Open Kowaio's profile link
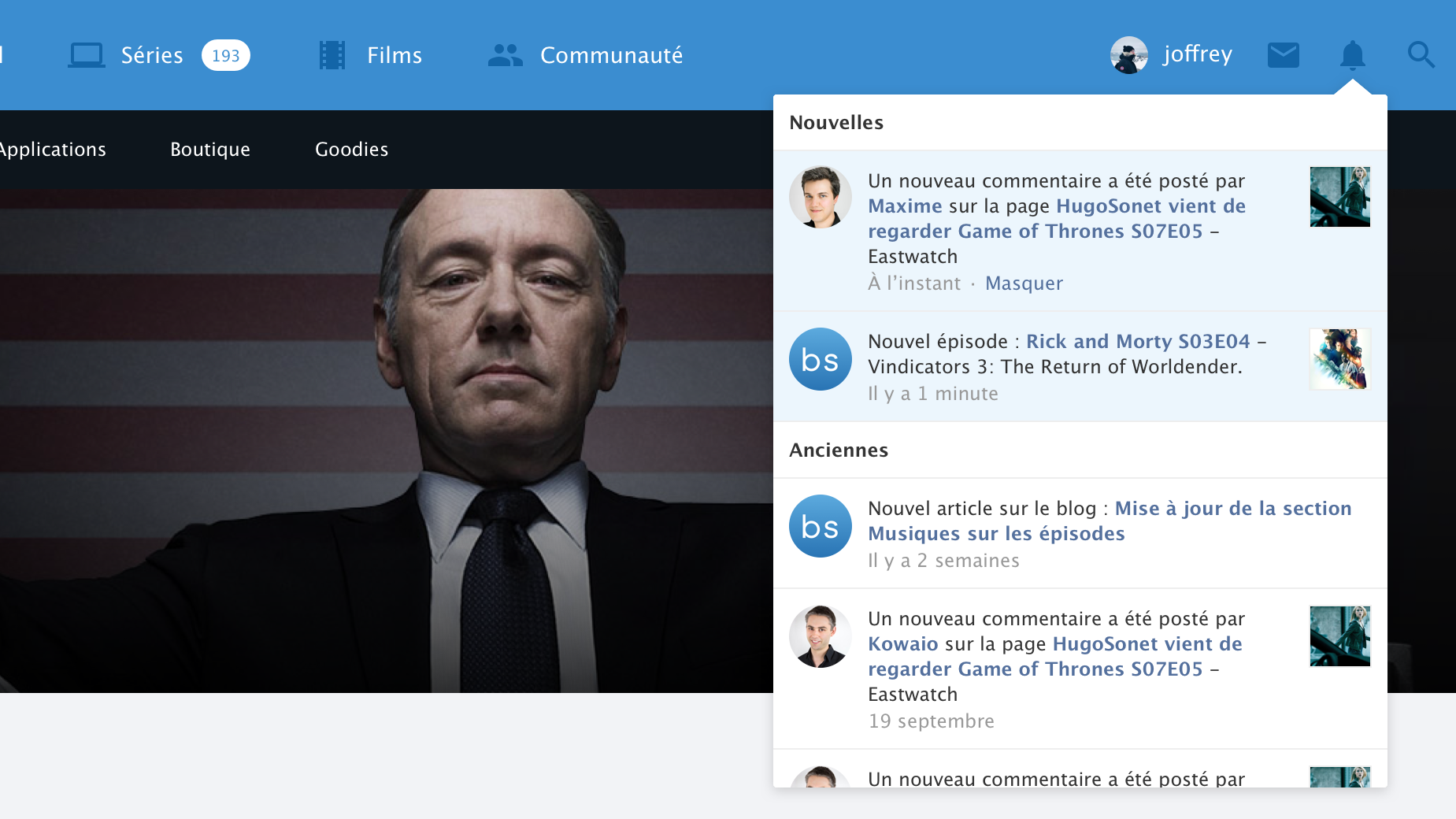The image size is (1456, 819). pos(902,644)
